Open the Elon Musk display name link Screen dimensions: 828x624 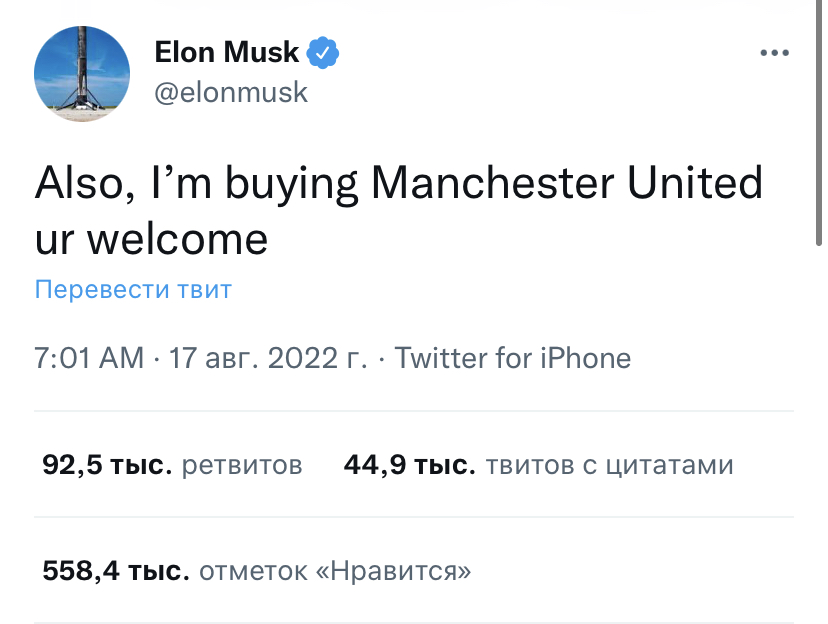227,52
